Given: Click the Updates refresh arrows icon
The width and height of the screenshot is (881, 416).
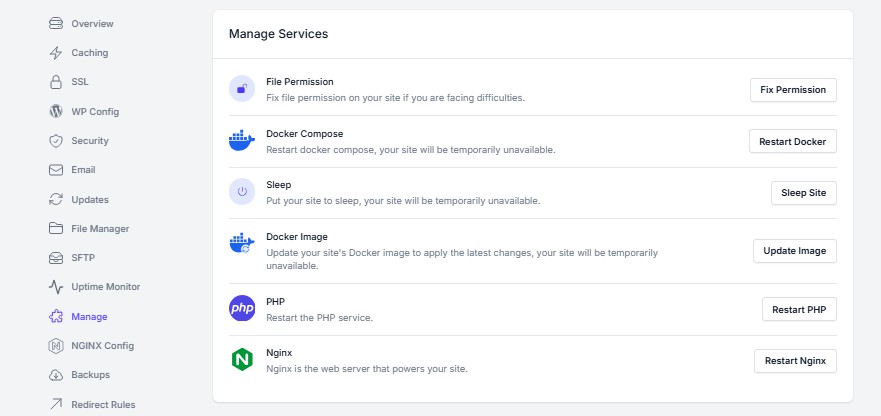Looking at the screenshot, I should point(56,200).
